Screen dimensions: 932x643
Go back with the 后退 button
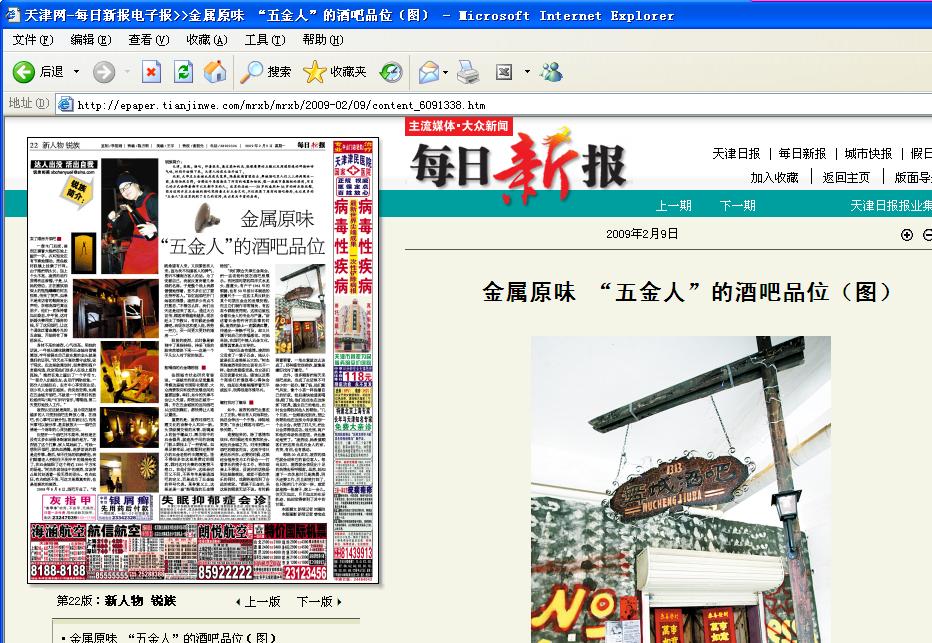point(37,72)
